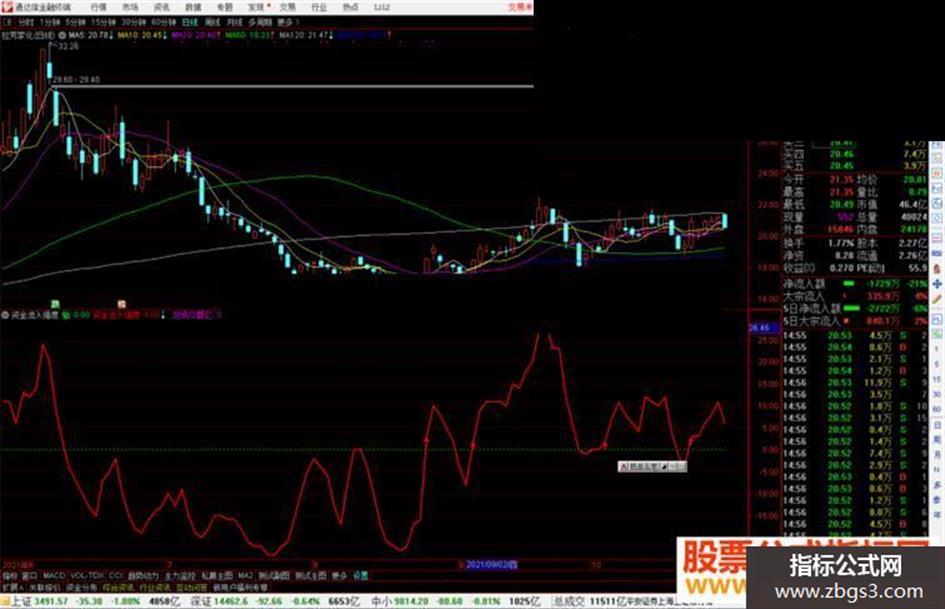Click the pencil drawing tool icon in sidebar
Screen dimensions: 945x609
[x=937, y=298]
